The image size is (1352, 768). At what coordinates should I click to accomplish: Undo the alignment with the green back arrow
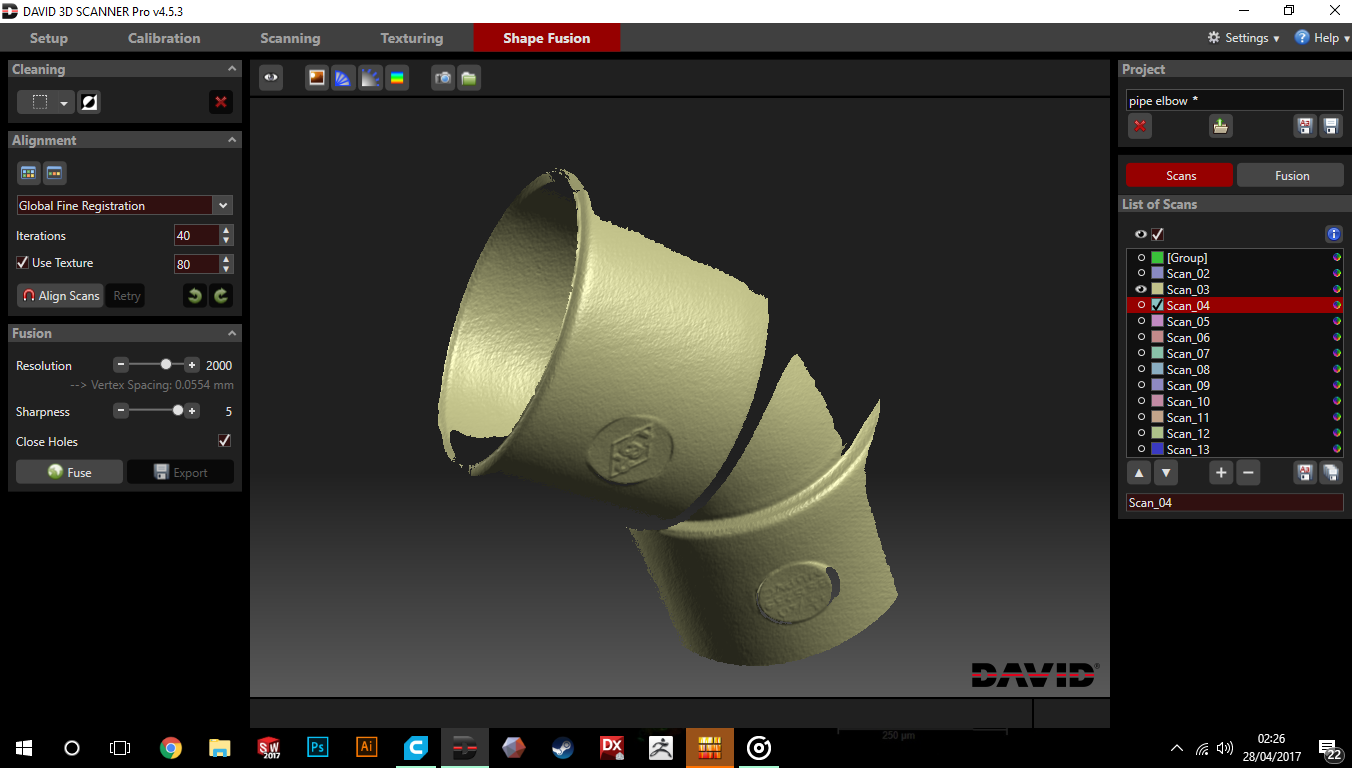coord(195,295)
